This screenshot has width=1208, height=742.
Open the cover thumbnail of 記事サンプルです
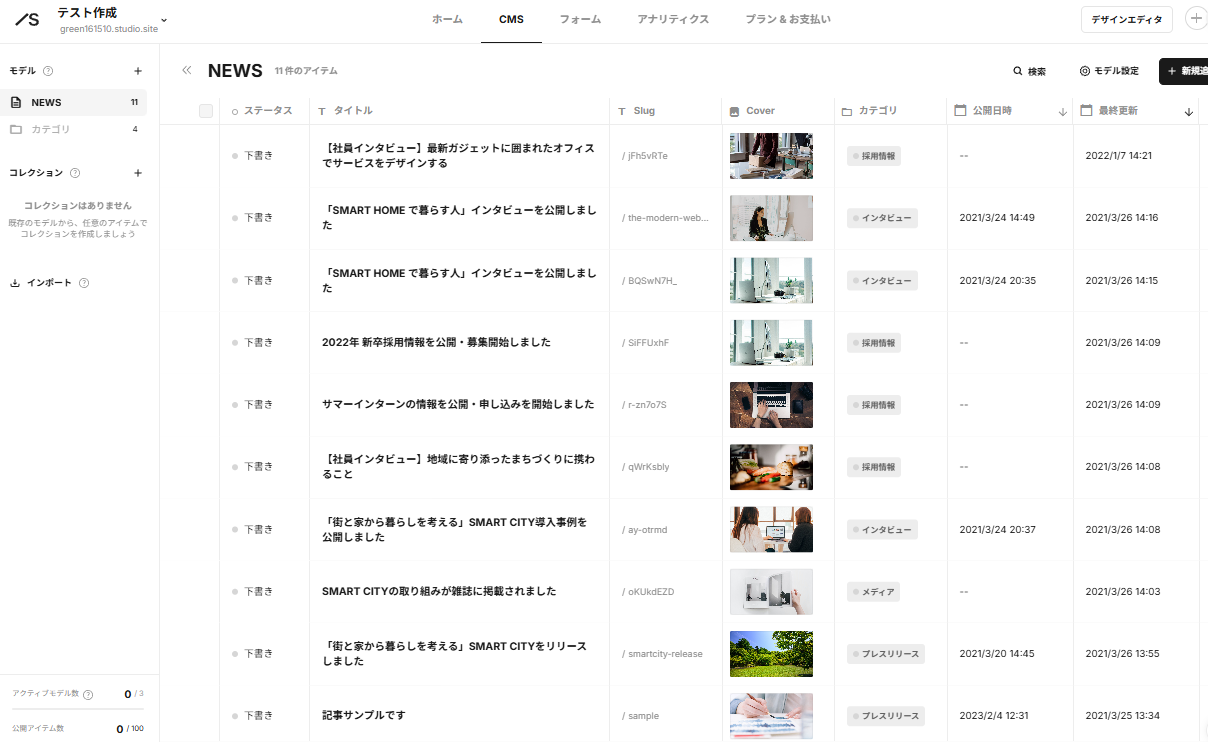[771, 716]
